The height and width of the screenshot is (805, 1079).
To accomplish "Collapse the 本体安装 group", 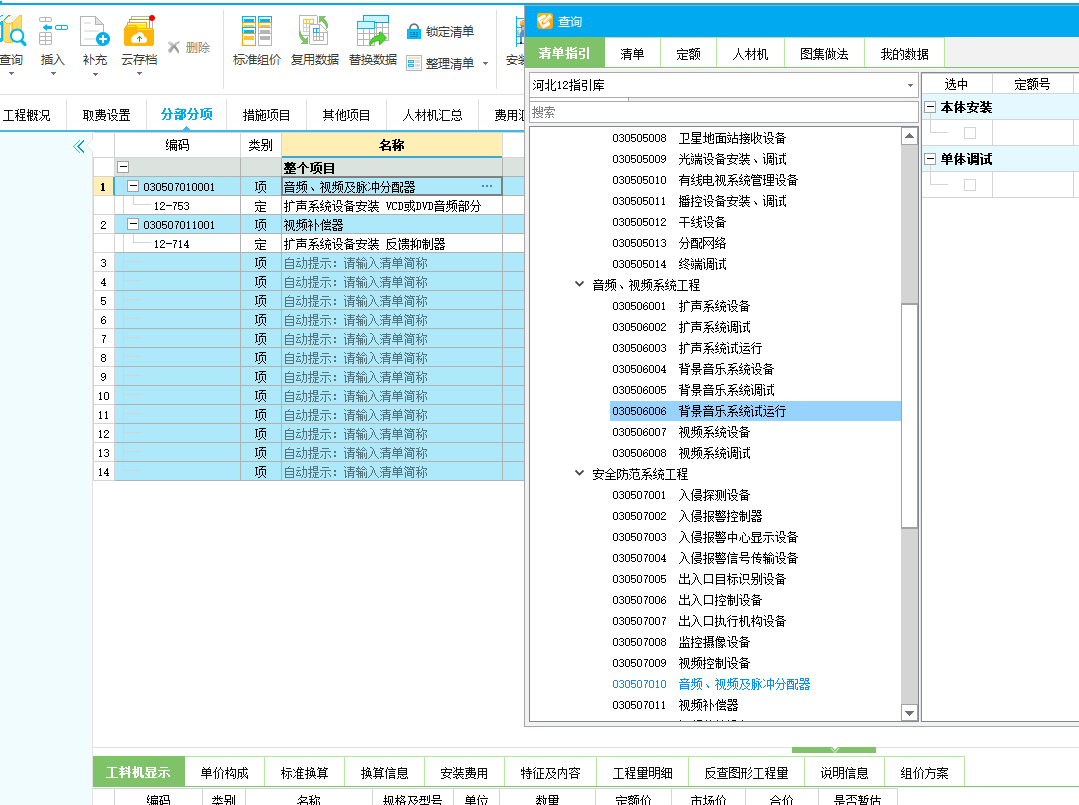I will [930, 107].
